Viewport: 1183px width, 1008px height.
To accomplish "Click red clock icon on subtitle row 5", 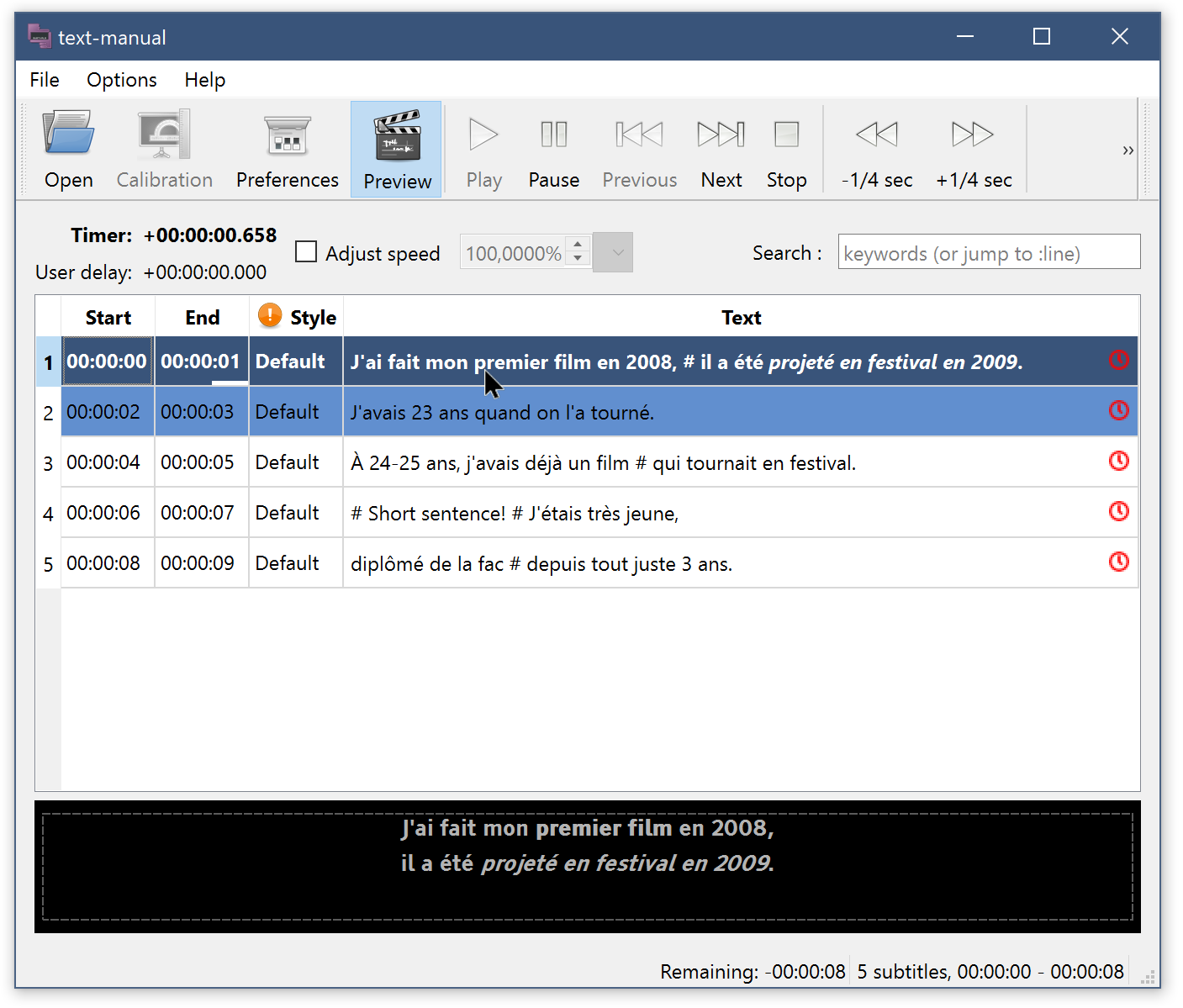I will tap(1119, 562).
